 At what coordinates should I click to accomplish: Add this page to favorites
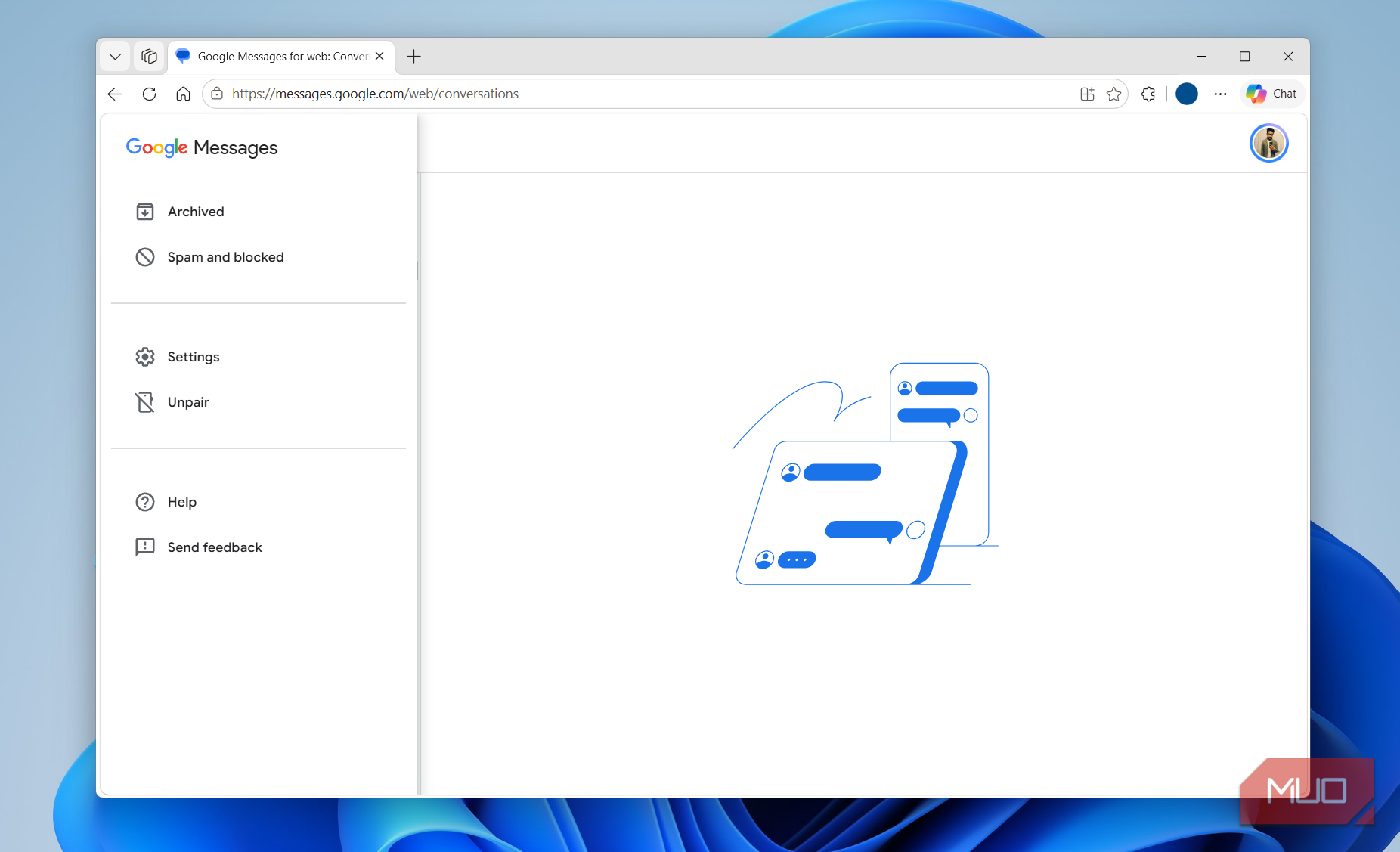click(x=1113, y=94)
